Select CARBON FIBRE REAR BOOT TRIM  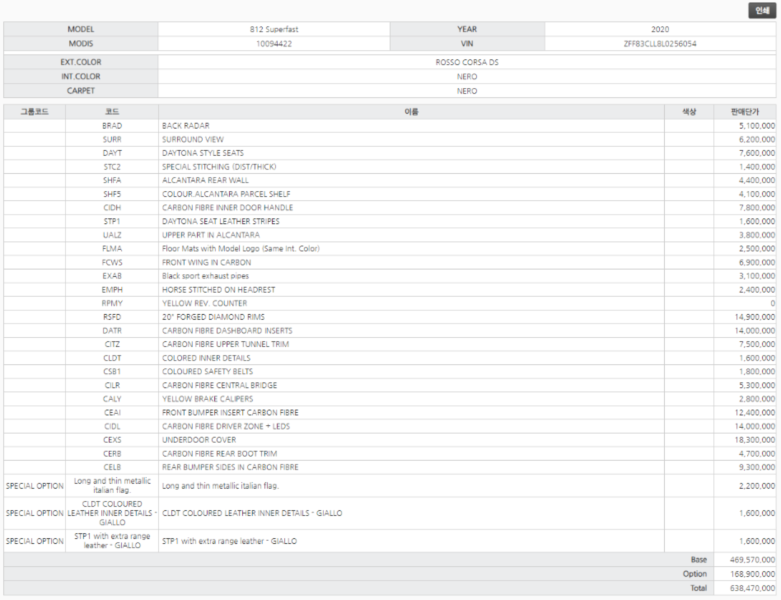[x=220, y=454]
